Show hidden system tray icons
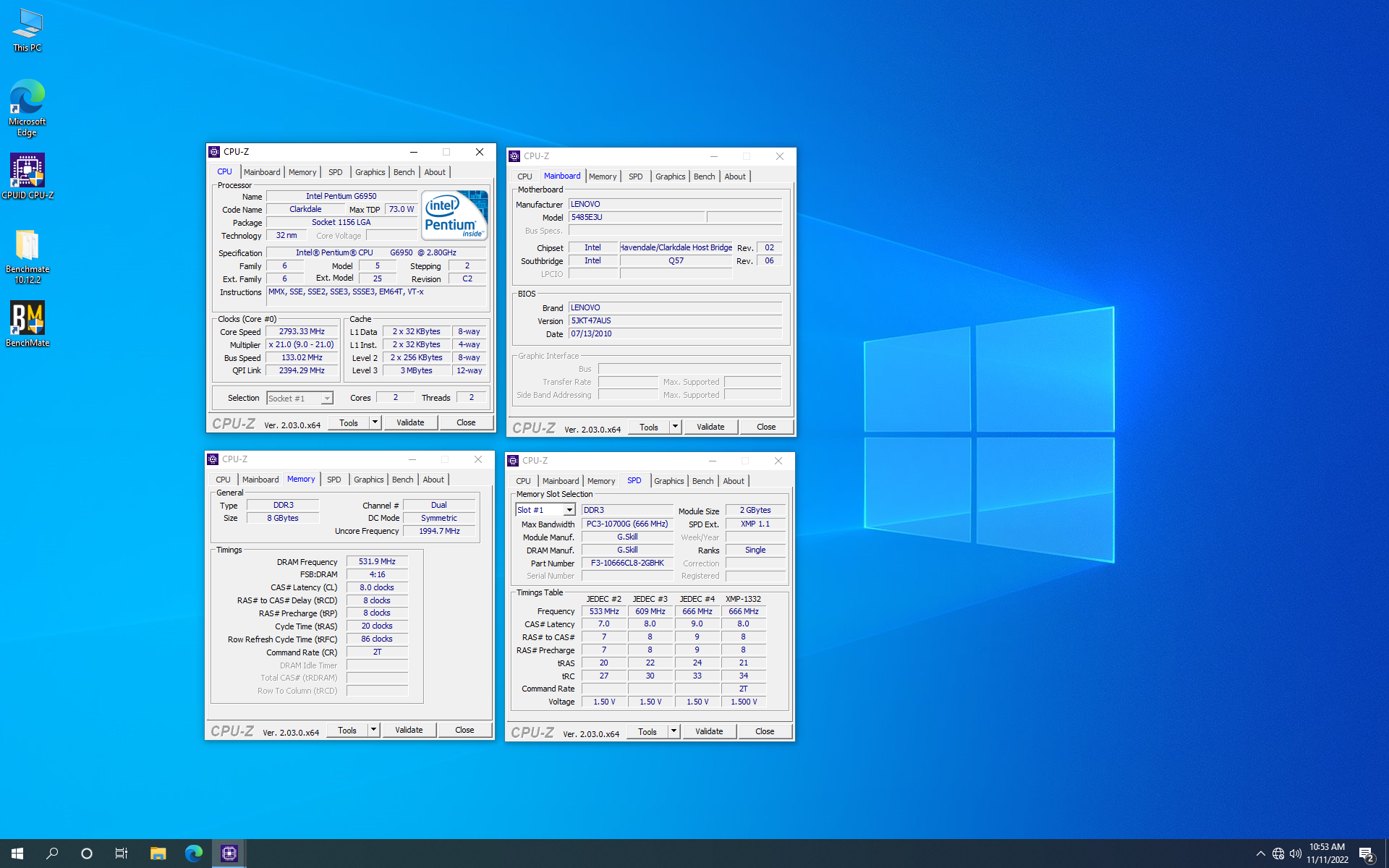The height and width of the screenshot is (868, 1389). 1260,854
